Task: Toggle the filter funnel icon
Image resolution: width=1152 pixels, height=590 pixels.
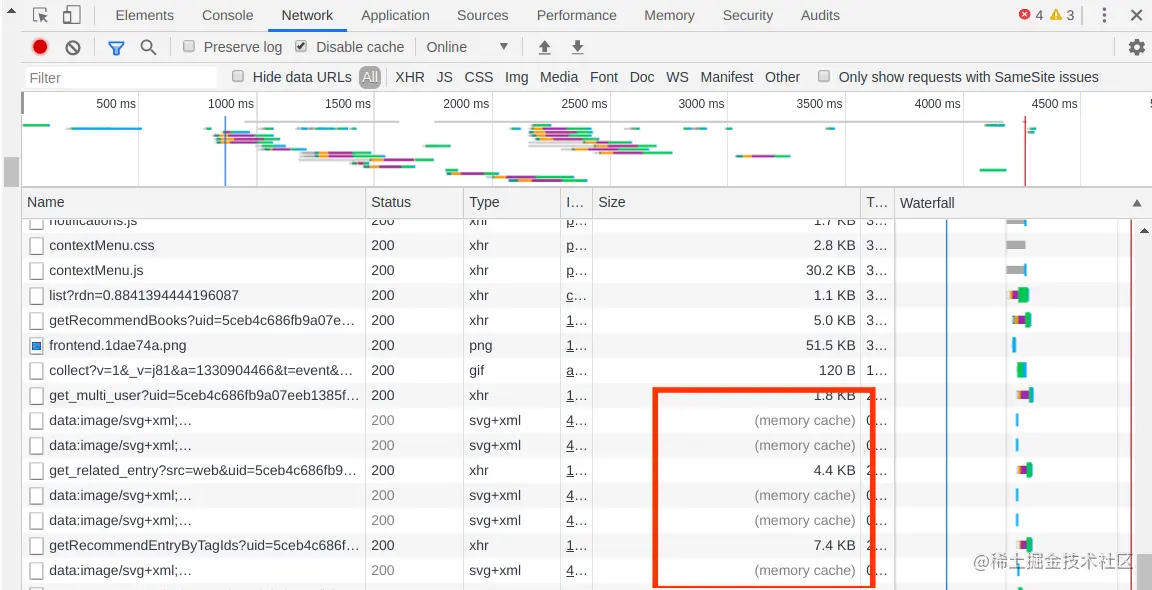Action: (x=116, y=48)
